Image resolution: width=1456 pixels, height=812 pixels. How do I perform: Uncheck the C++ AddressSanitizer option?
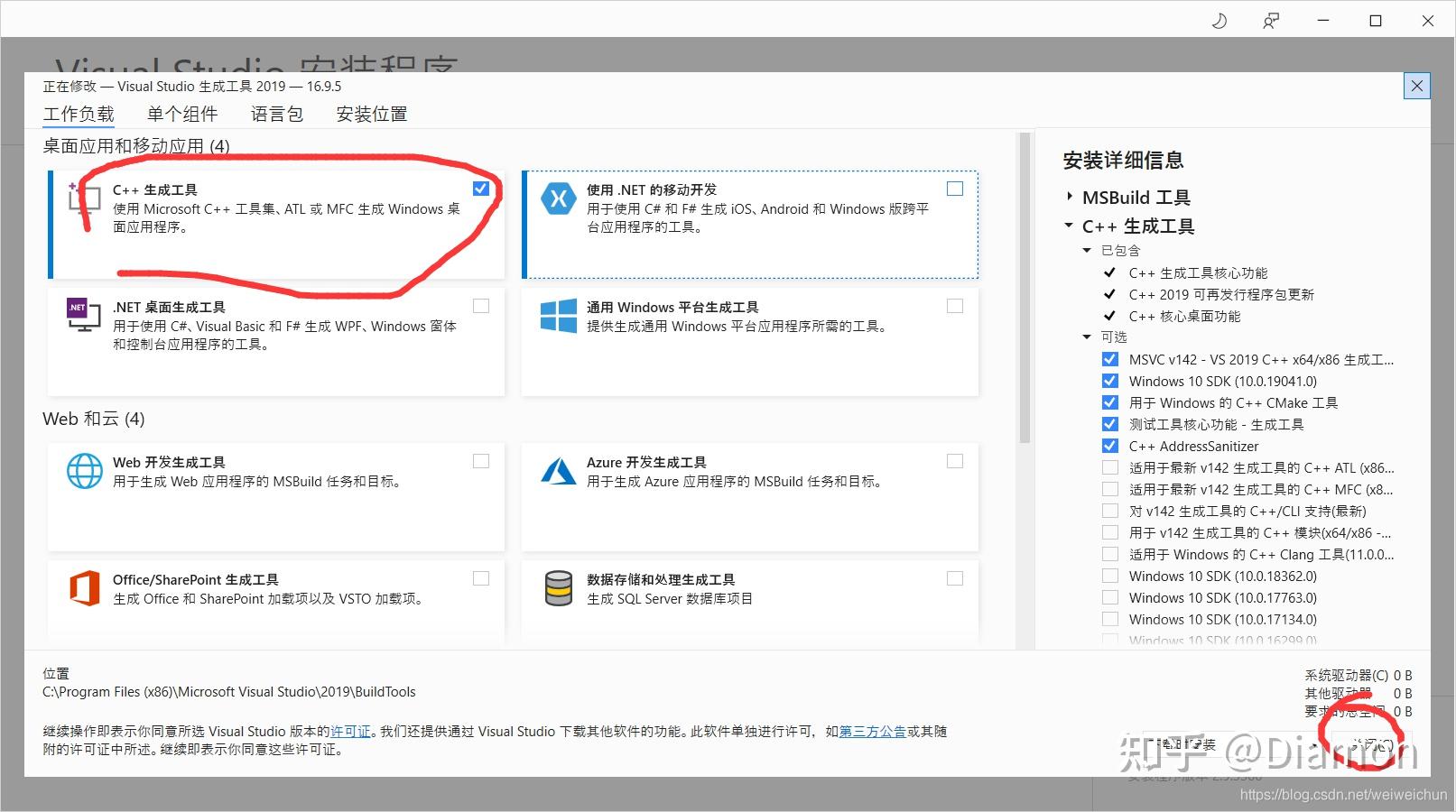[1110, 446]
